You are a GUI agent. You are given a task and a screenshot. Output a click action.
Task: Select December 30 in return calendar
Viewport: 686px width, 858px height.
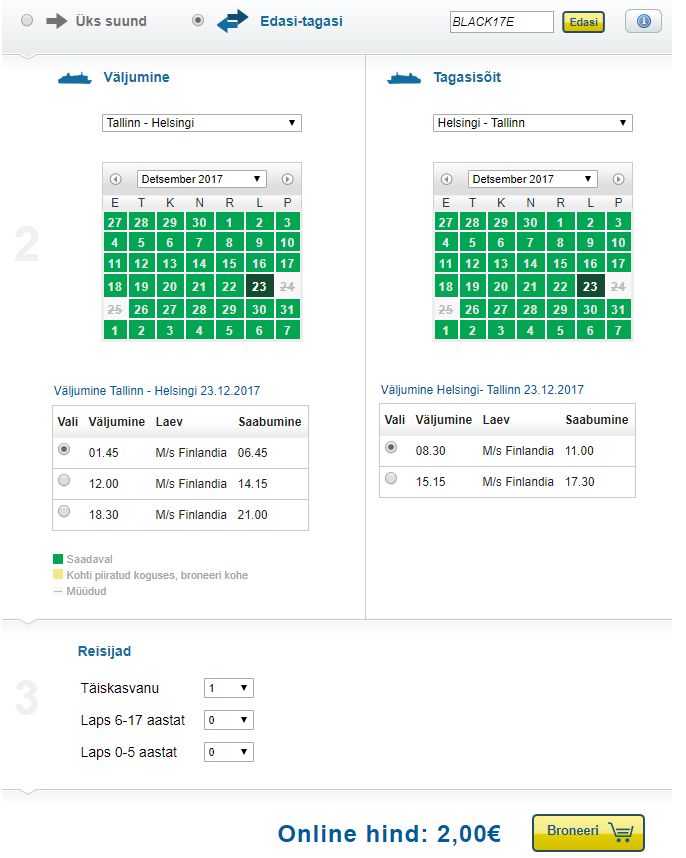pos(590,309)
